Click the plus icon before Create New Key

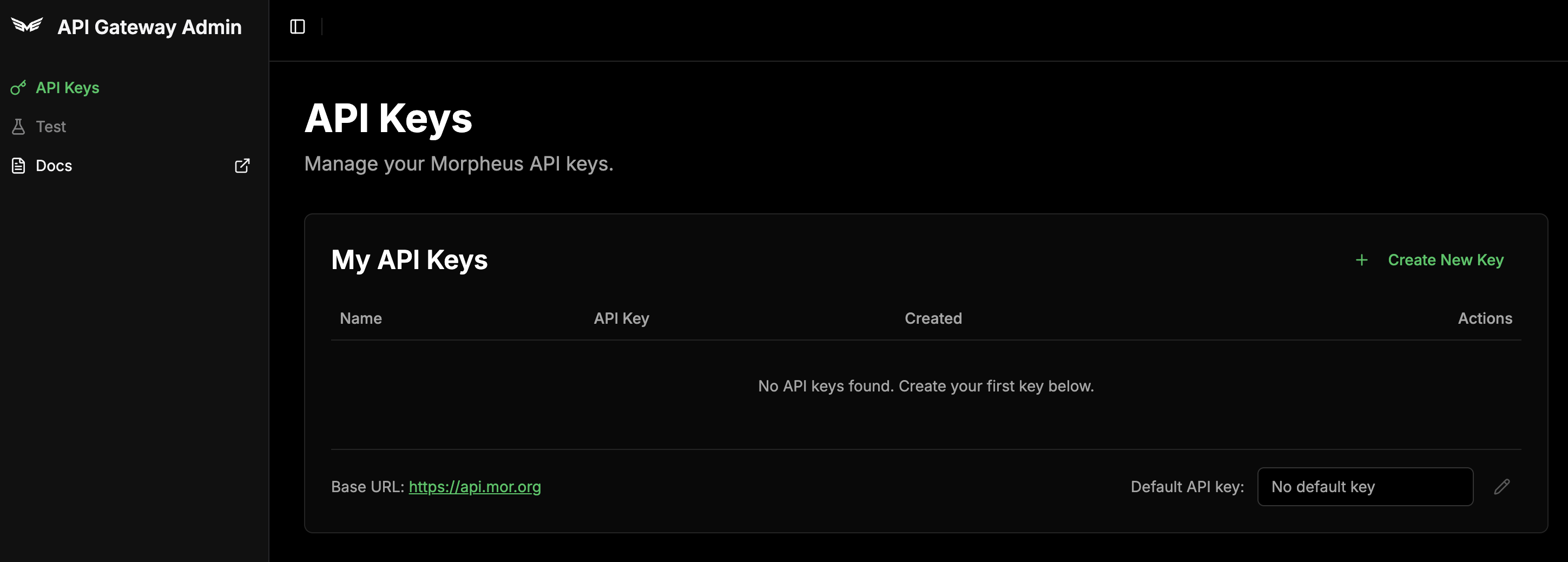tap(1361, 259)
